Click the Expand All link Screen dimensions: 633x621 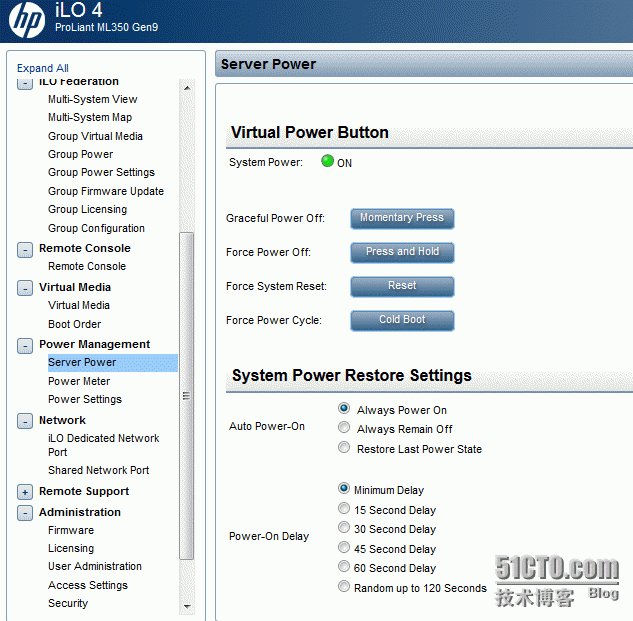[x=43, y=68]
